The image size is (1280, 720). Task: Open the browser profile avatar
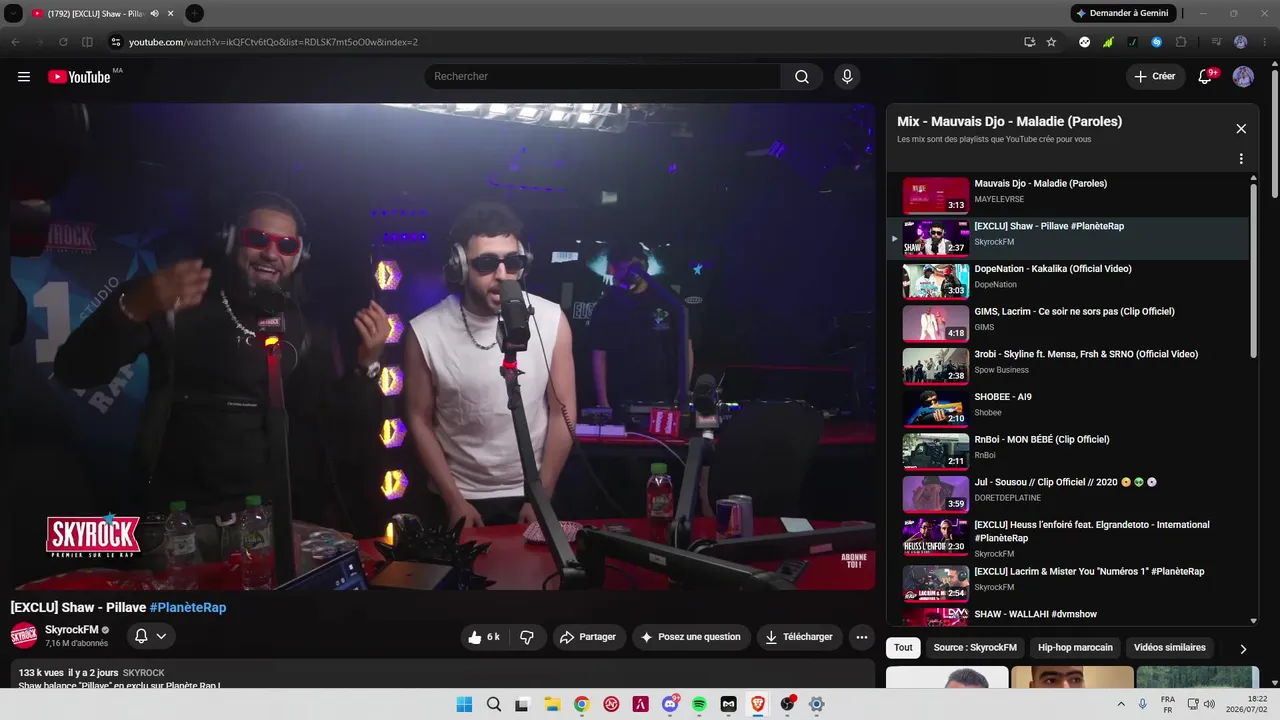pos(1241,42)
